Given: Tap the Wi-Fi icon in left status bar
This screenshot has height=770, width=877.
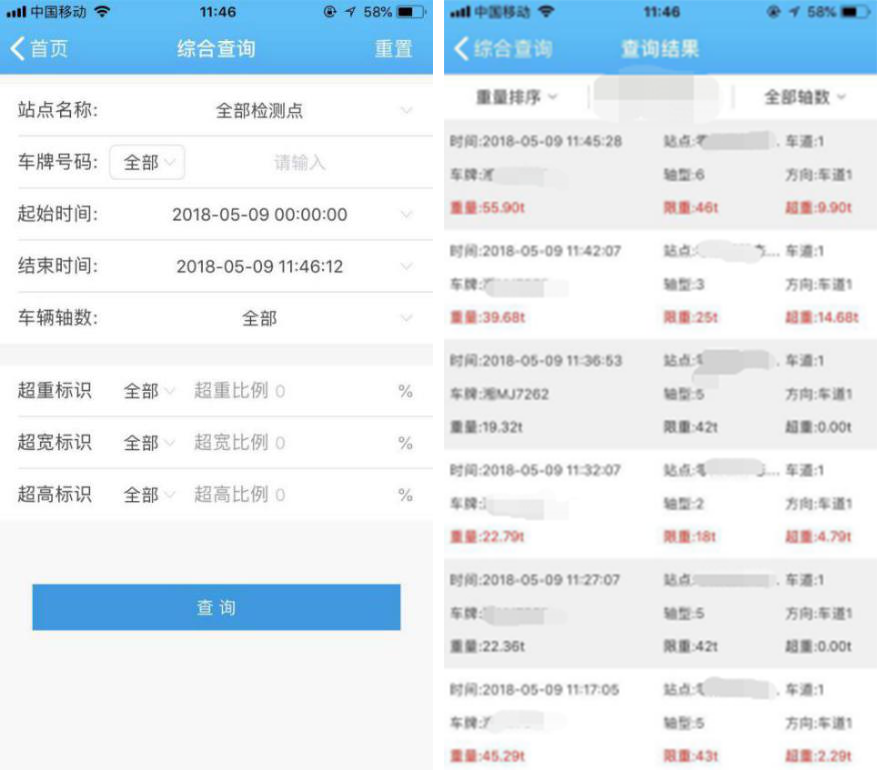Looking at the screenshot, I should (102, 12).
